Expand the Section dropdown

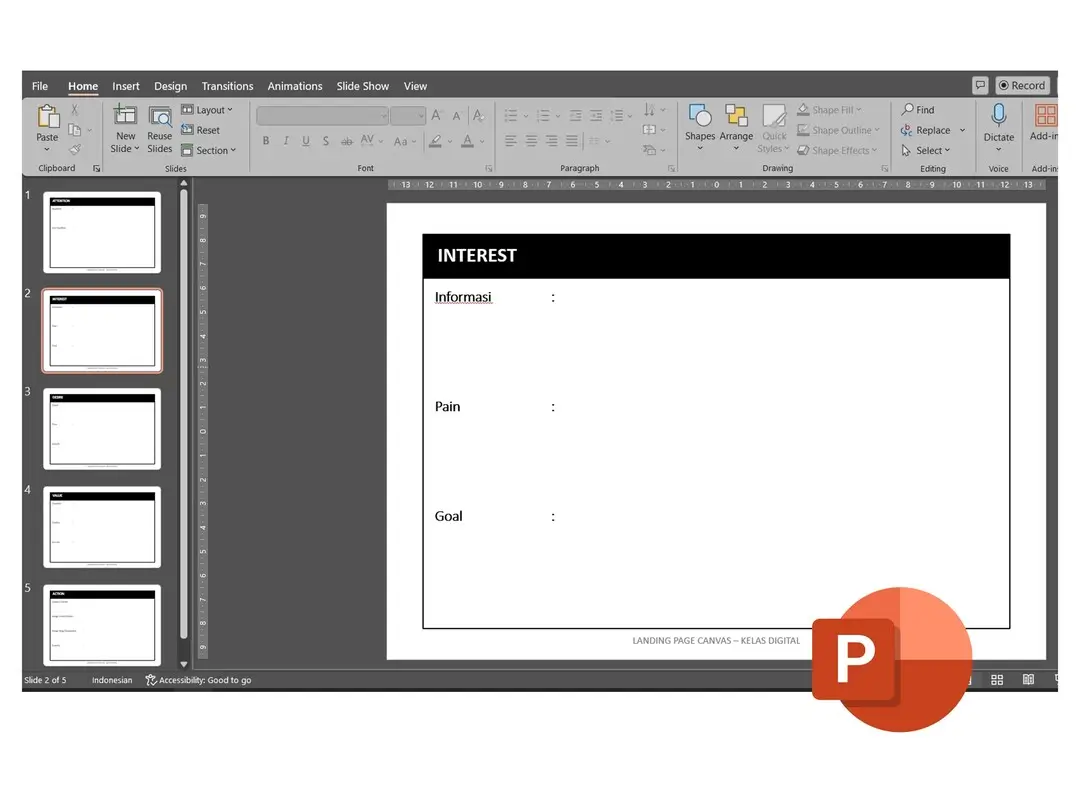[x=209, y=150]
